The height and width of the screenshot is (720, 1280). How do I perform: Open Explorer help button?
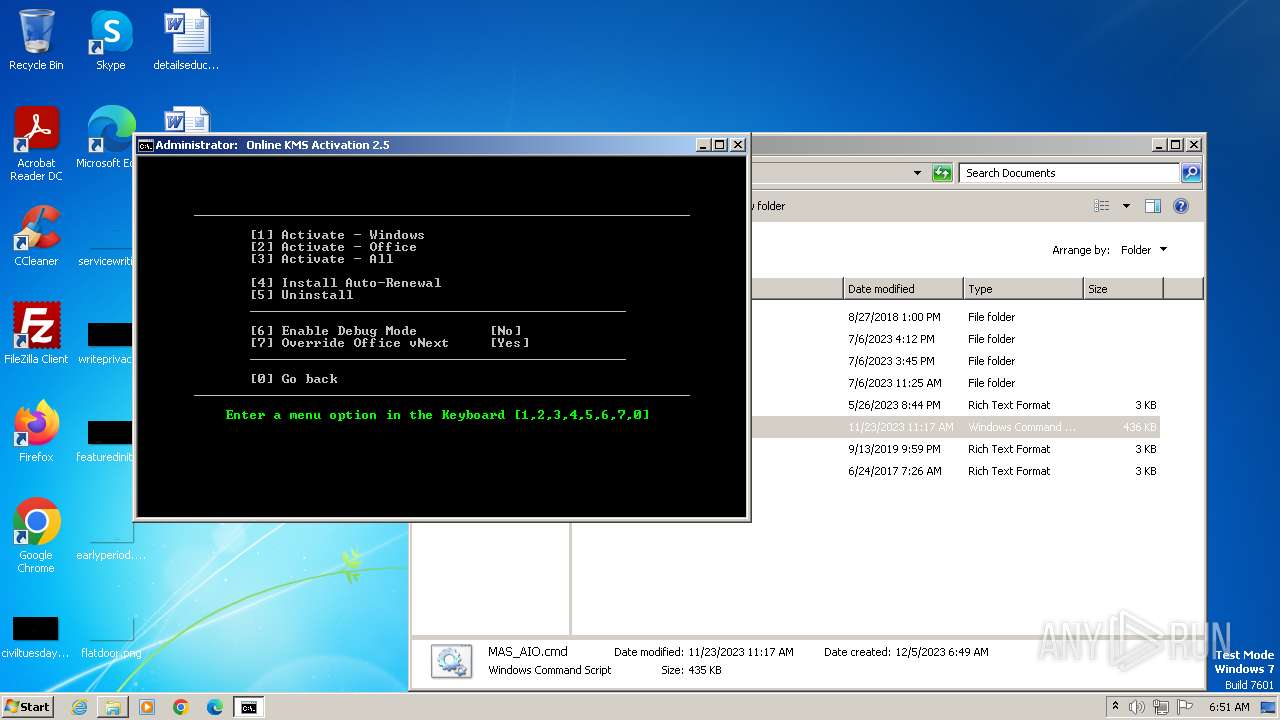click(1180, 206)
